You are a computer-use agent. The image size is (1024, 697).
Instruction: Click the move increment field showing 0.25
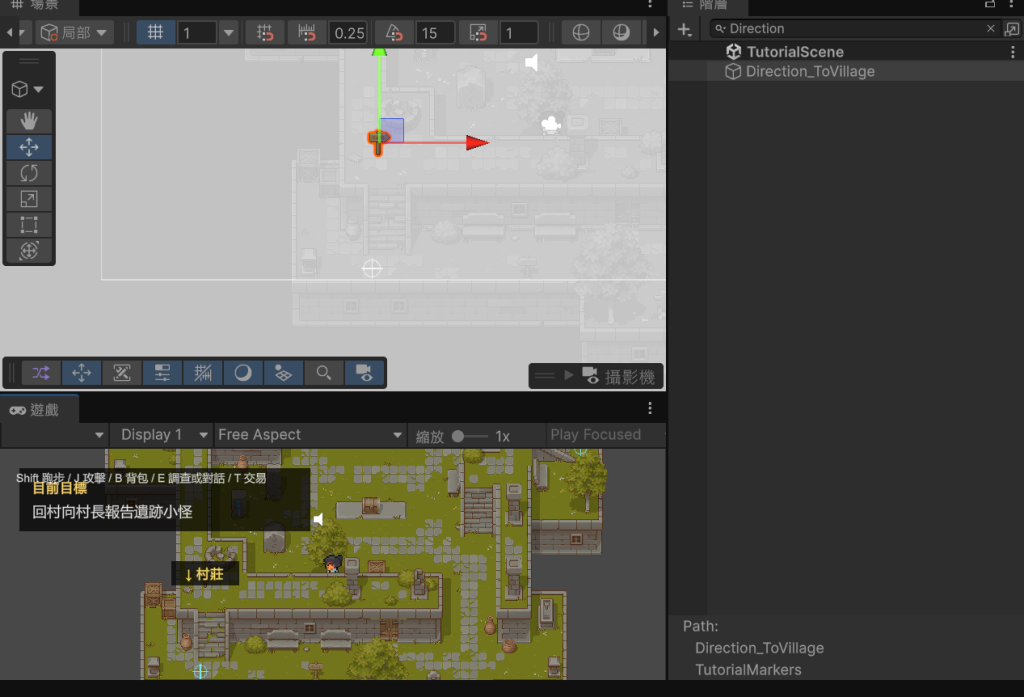[x=349, y=33]
